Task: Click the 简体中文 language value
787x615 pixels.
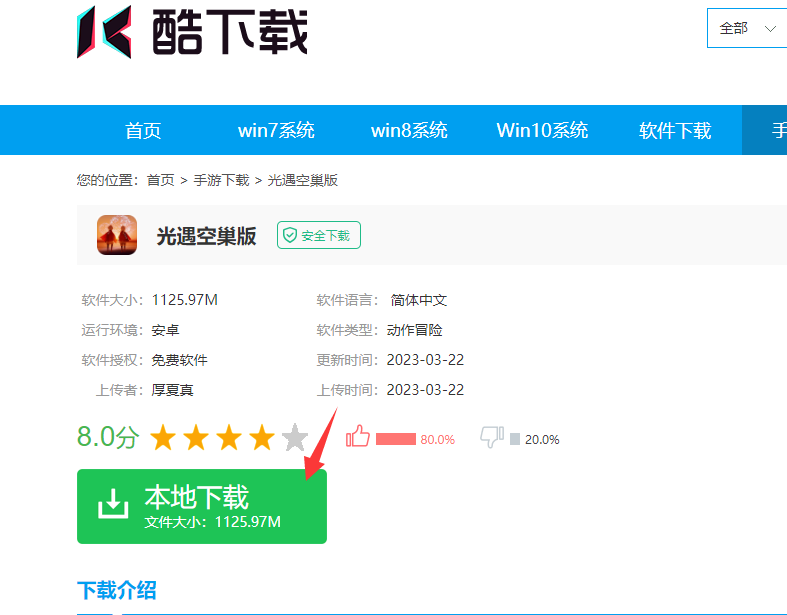Action: point(419,300)
